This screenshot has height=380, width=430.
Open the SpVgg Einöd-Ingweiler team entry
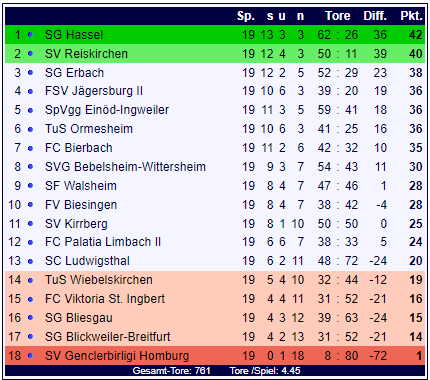tap(107, 110)
